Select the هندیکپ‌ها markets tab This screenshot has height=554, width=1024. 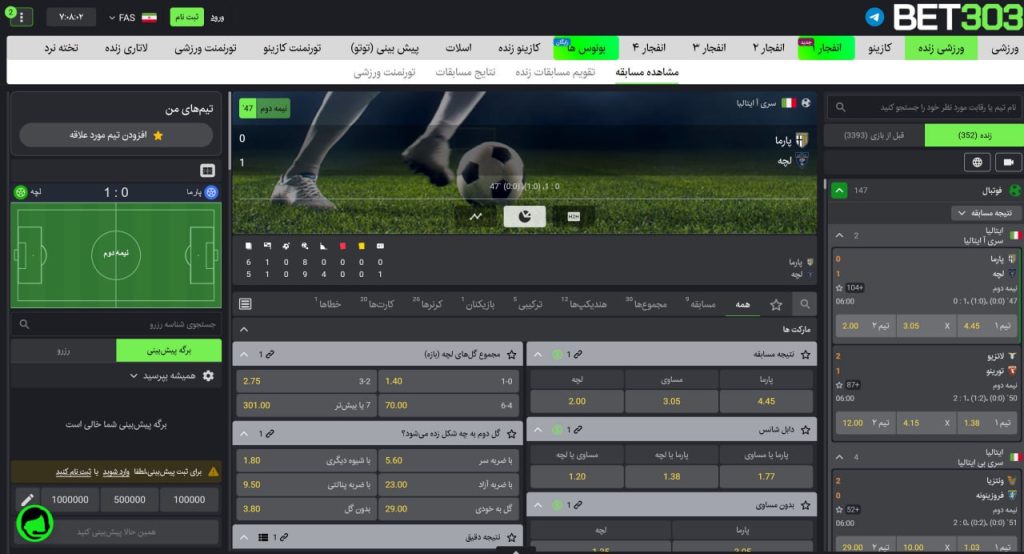point(585,304)
